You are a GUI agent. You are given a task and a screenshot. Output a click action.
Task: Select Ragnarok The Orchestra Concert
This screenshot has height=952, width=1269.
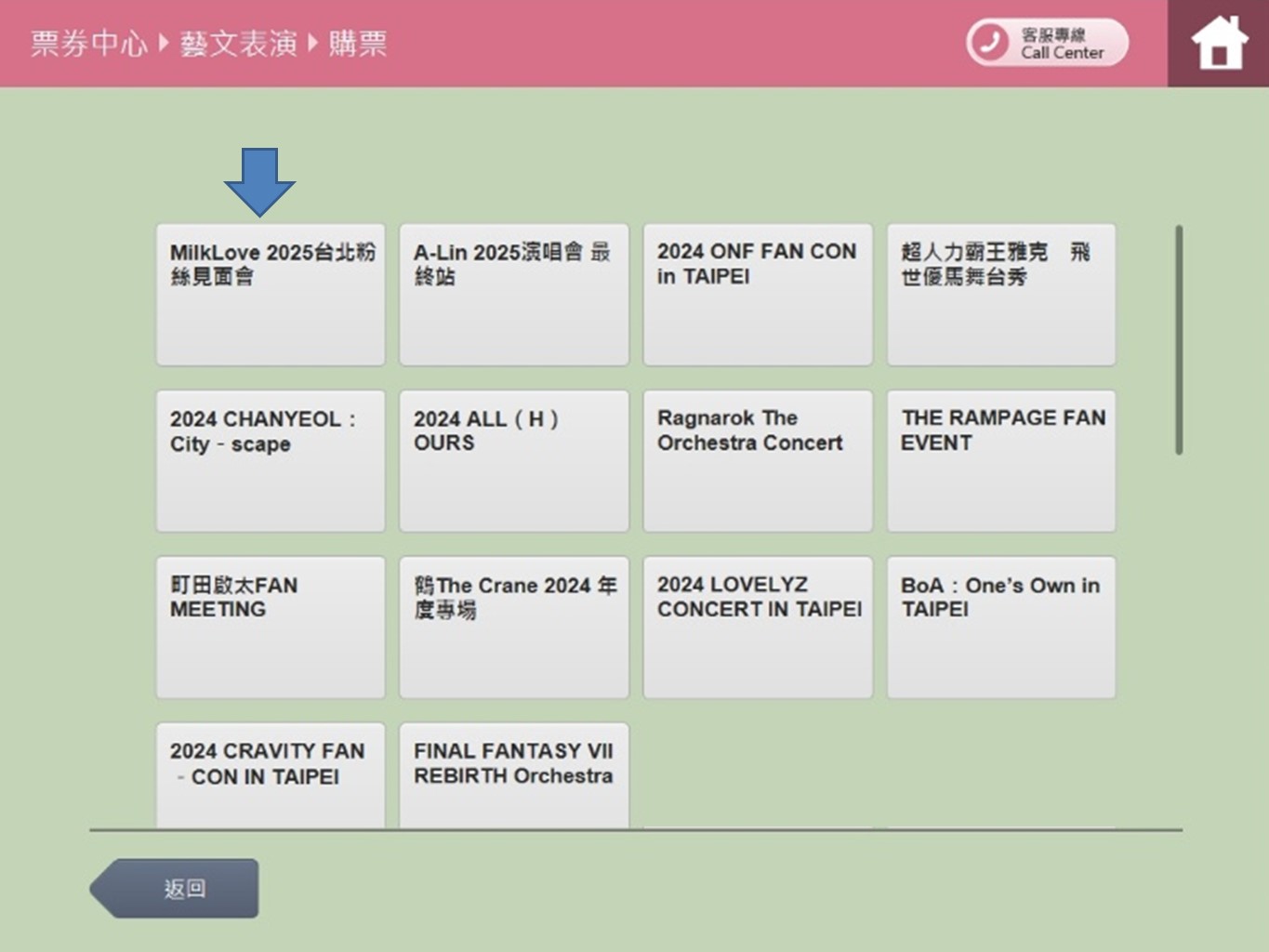758,460
